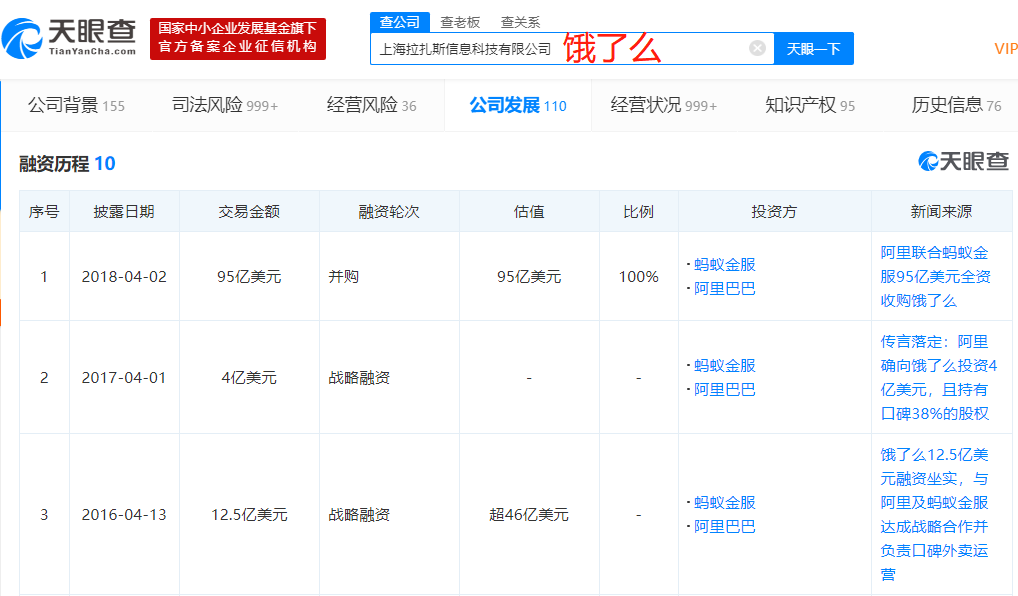Click the 融资历程 10 section heading
Viewport: 1018px width, 596px height.
pos(67,164)
